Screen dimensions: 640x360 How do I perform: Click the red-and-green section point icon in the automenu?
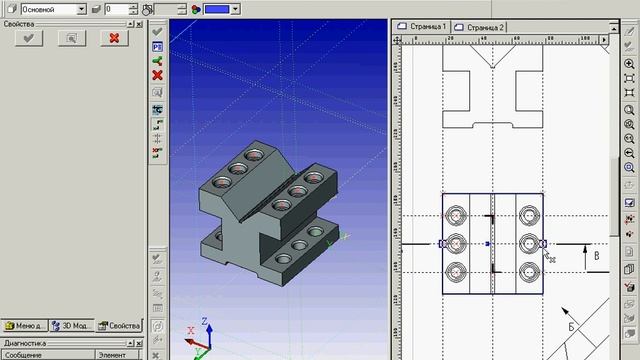pos(157,153)
